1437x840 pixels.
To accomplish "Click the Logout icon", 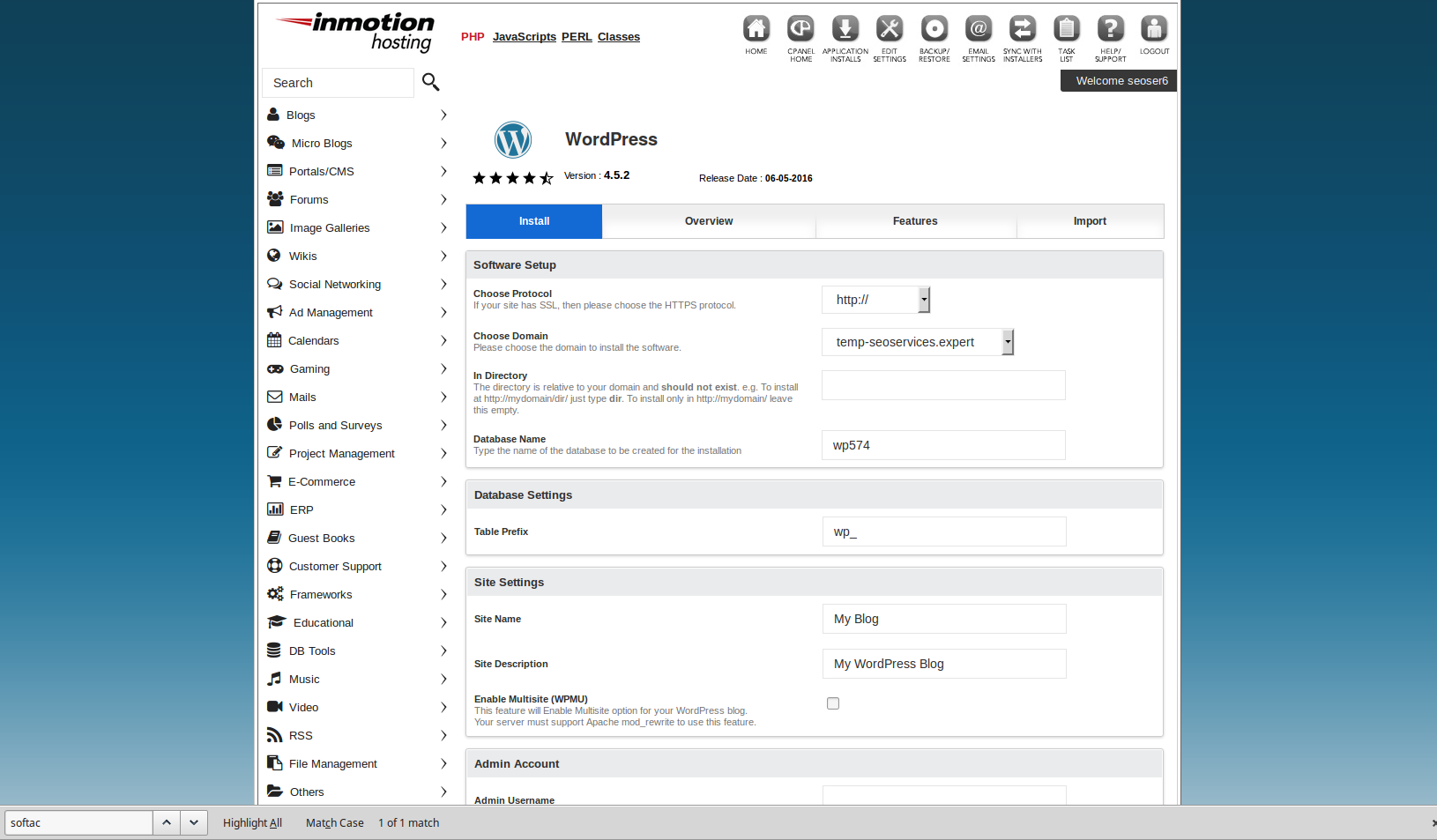I will click(x=1154, y=30).
